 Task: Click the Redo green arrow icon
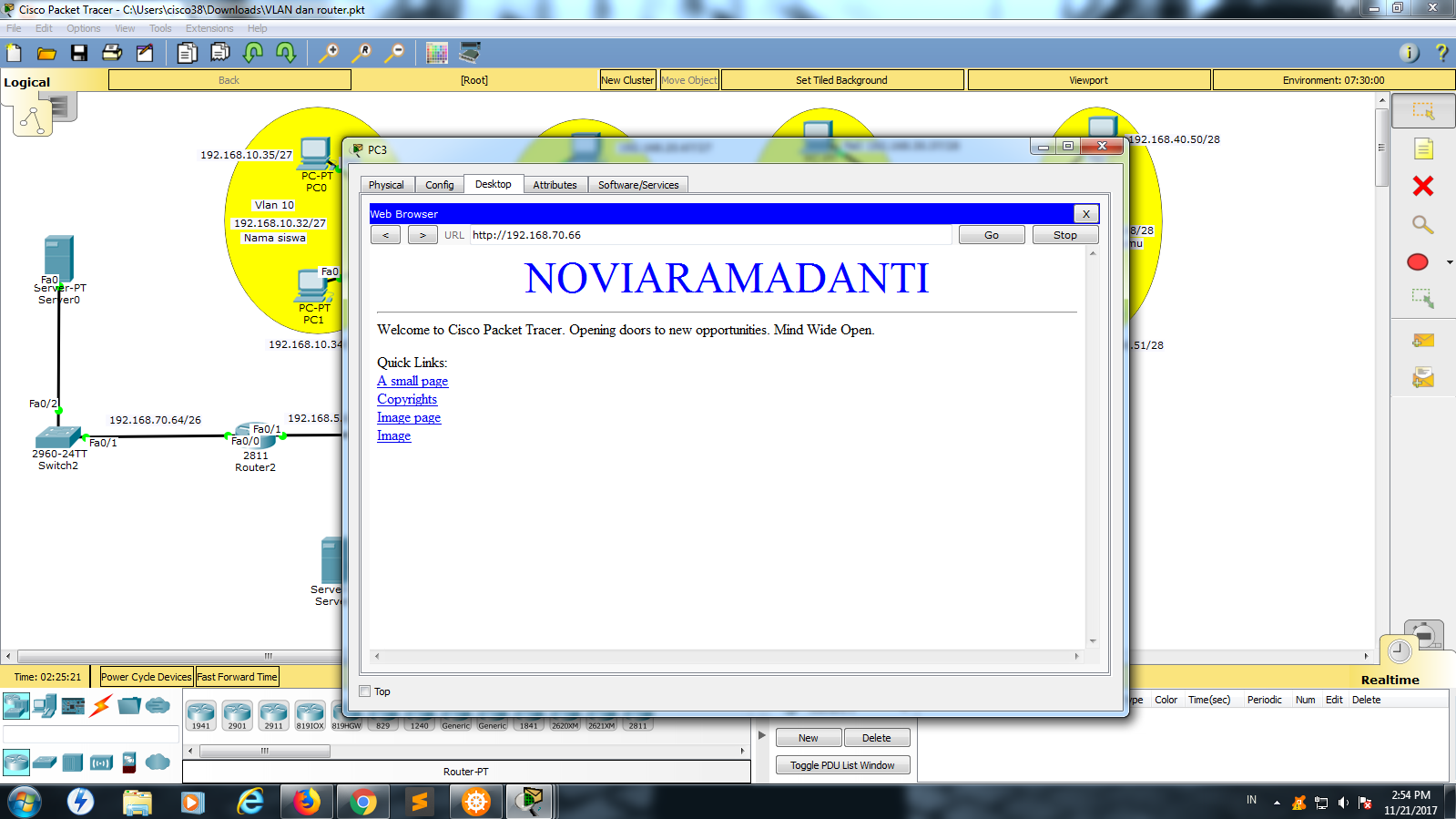(286, 53)
